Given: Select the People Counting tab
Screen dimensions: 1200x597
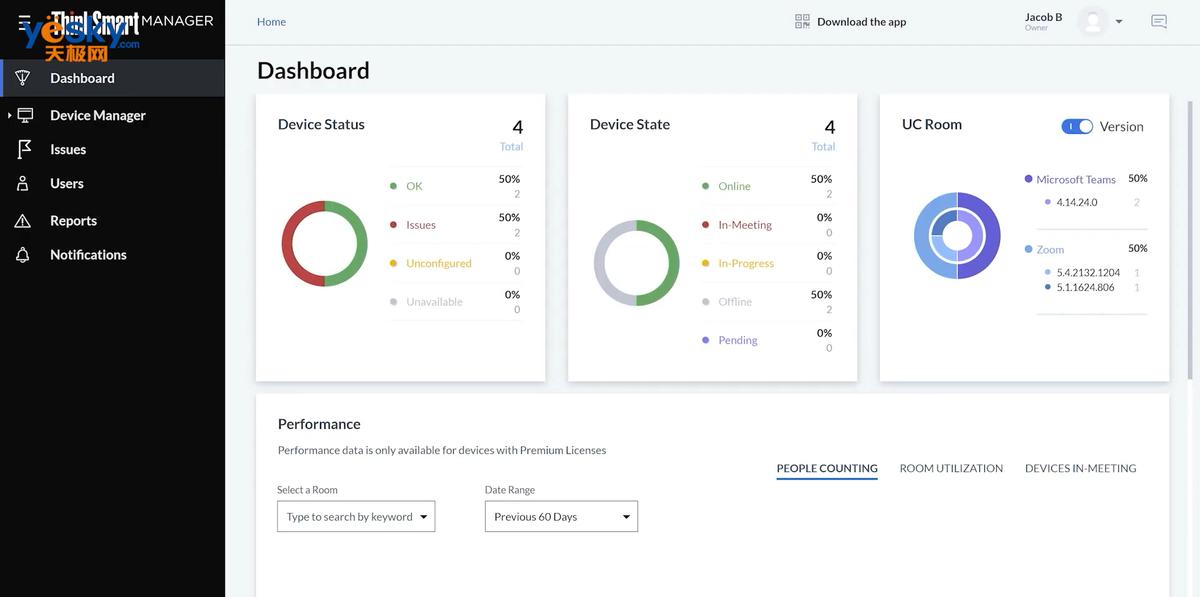Looking at the screenshot, I should click(x=827, y=468).
